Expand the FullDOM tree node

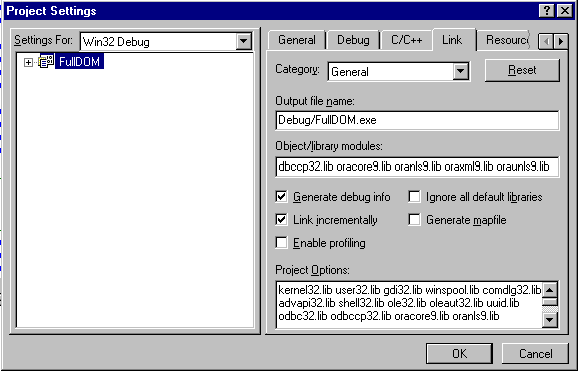[28, 62]
